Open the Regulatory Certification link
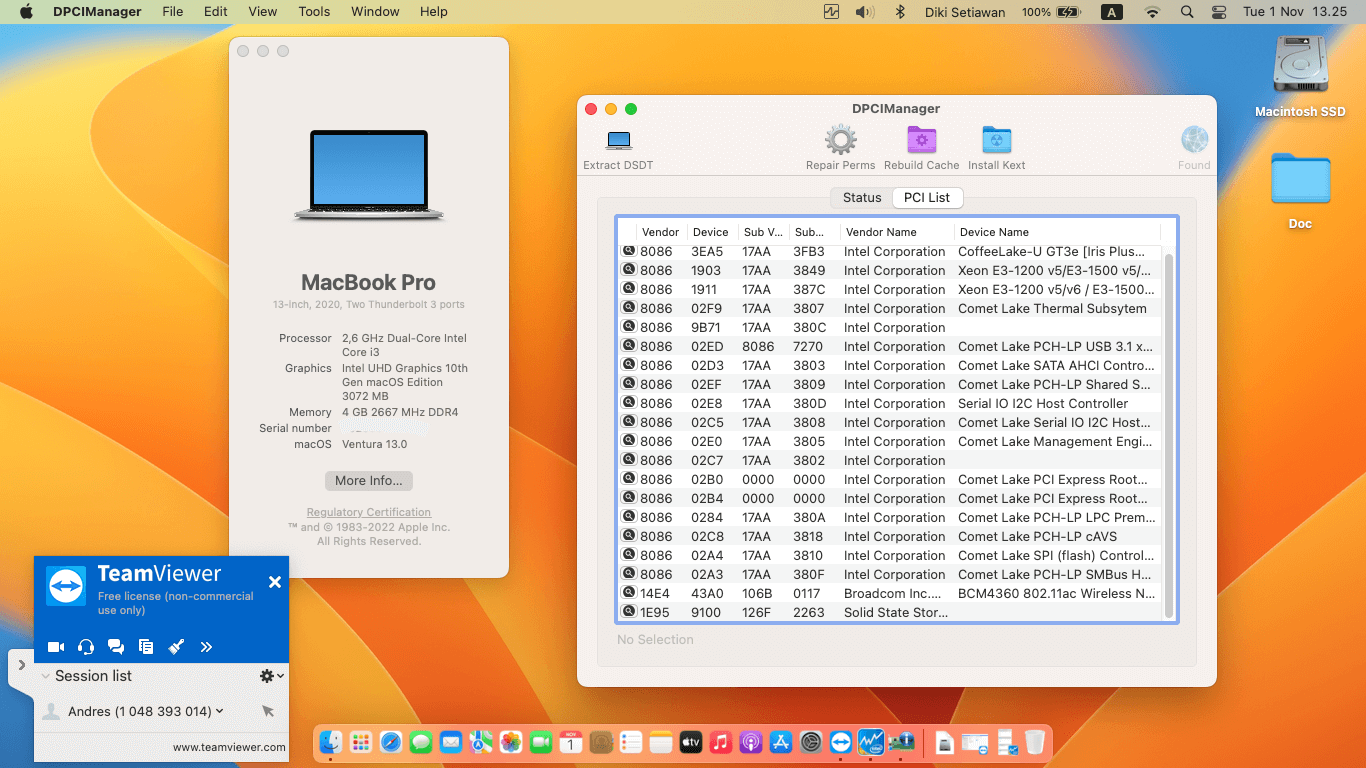Screen dimensions: 1366x768 pyautogui.click(x=368, y=512)
